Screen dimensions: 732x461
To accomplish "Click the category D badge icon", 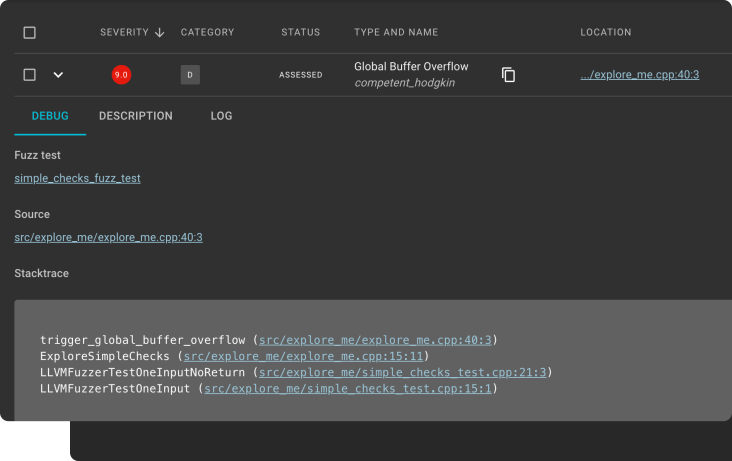I will click(189, 75).
